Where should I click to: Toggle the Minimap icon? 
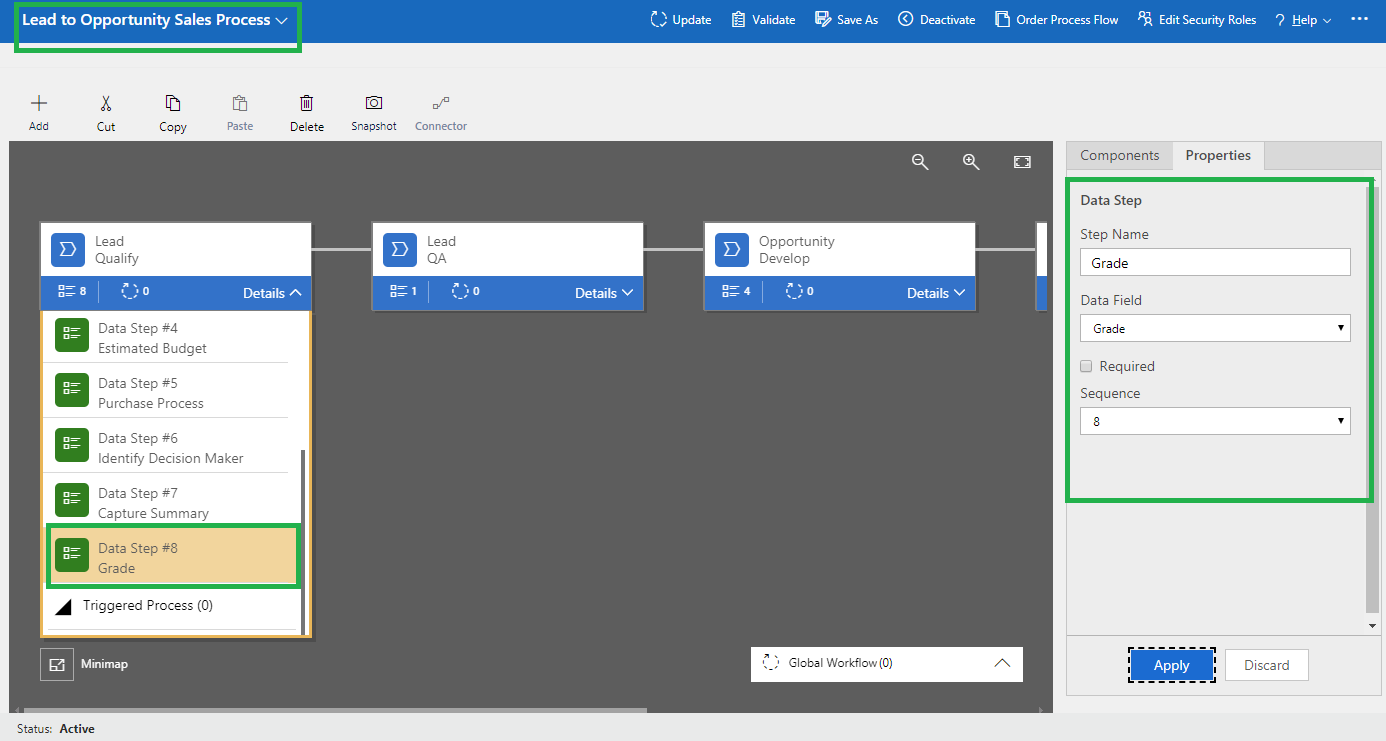[57, 664]
